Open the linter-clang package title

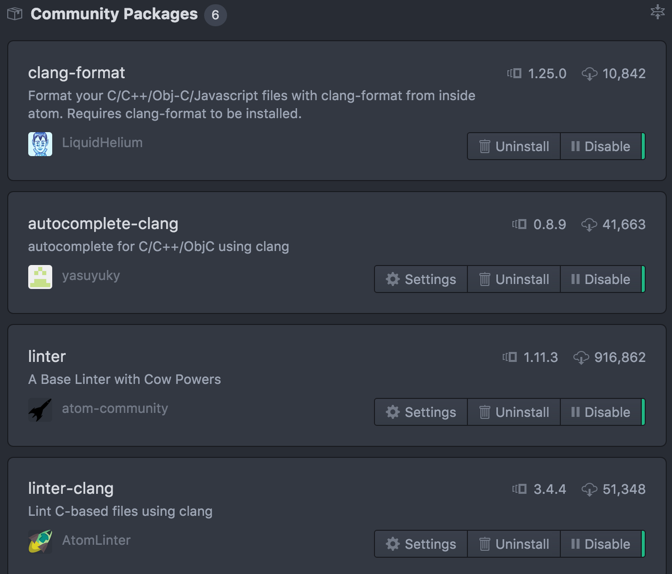pyautogui.click(x=71, y=488)
